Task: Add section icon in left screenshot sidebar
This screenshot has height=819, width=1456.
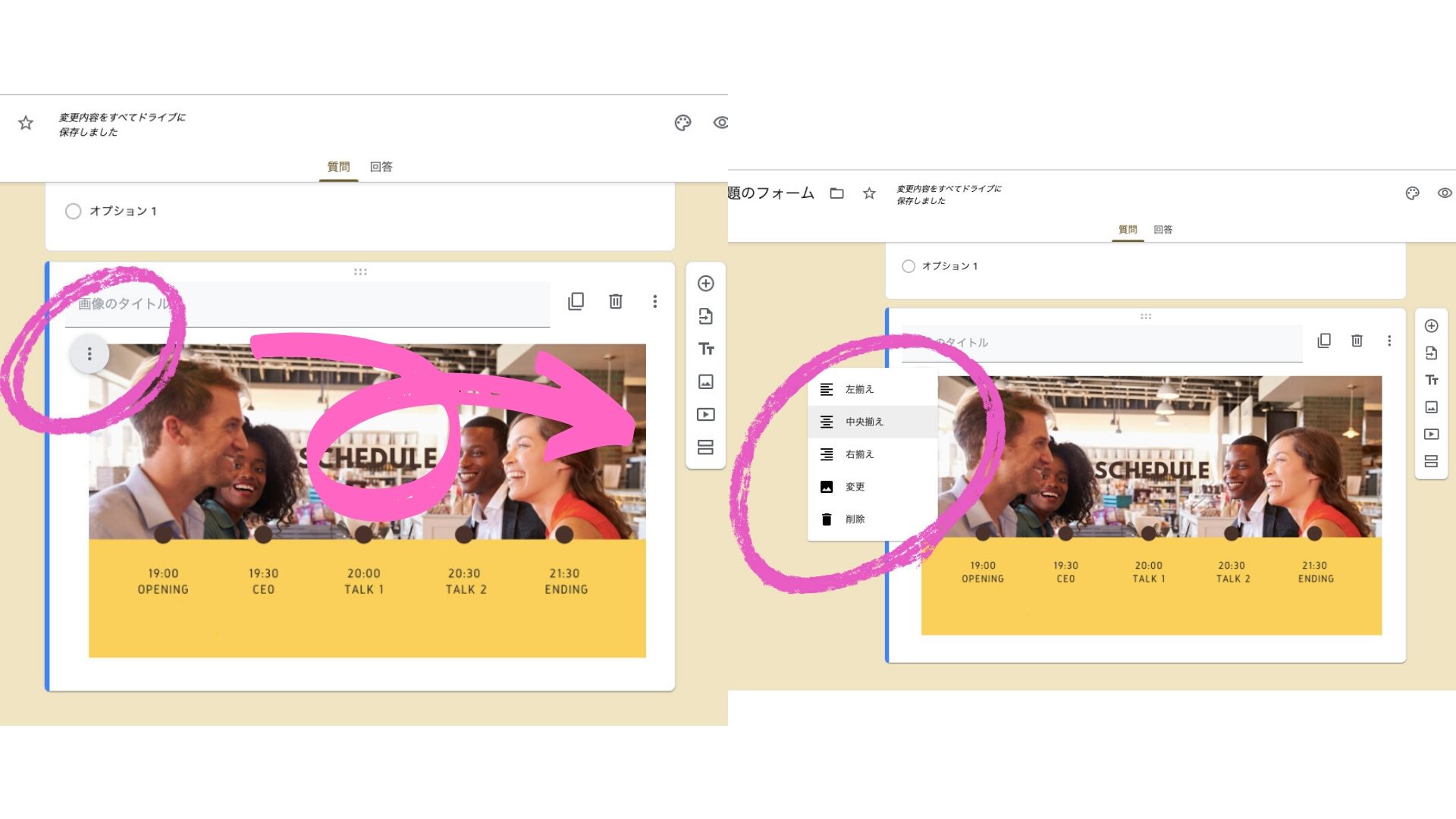Action: point(705,447)
